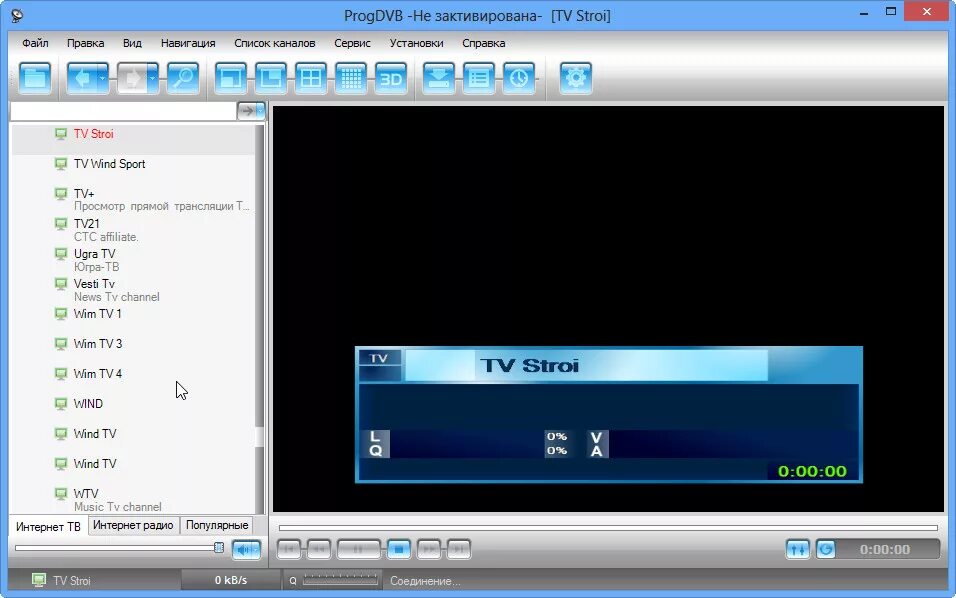Show the multi-channel grid mosaic view
Viewport: 956px width, 598px height.
pyautogui.click(x=351, y=78)
